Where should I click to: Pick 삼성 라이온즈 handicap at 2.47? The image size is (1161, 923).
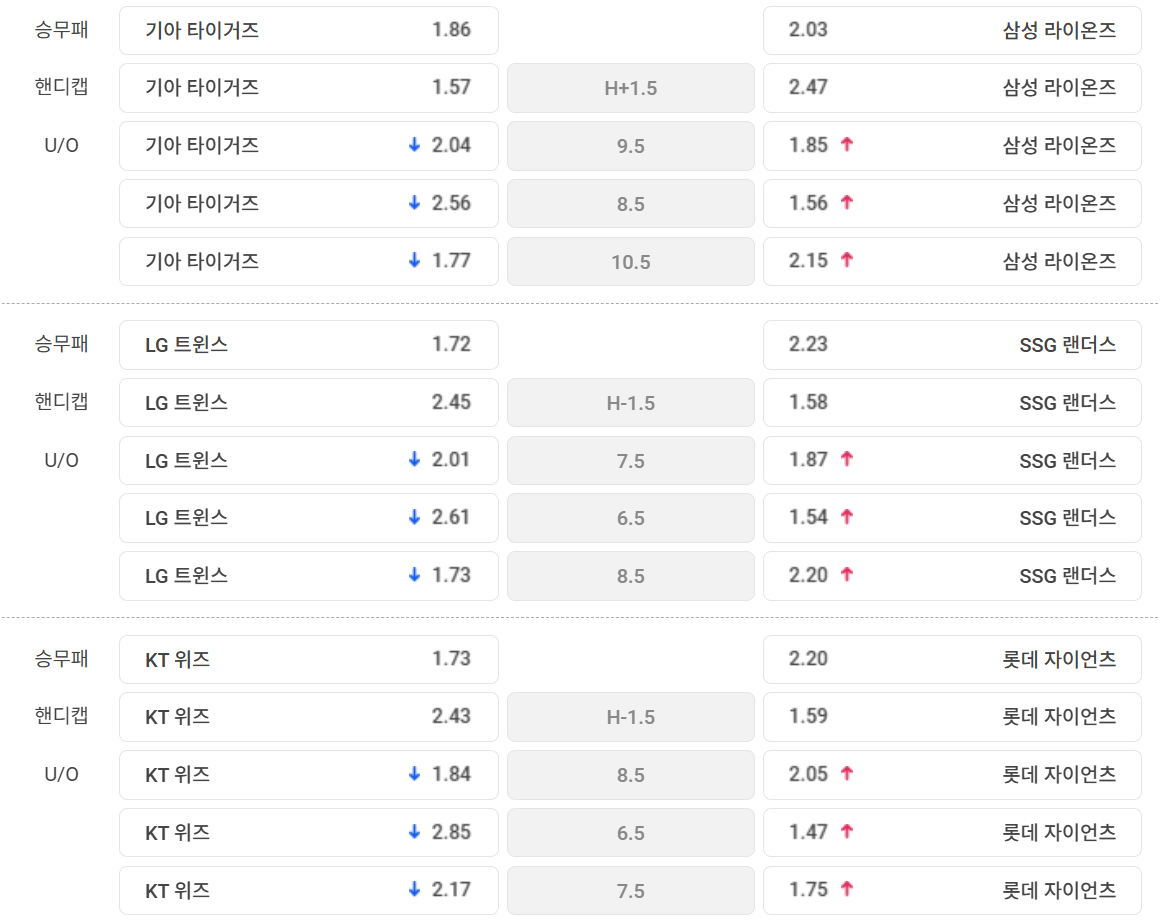click(x=952, y=88)
